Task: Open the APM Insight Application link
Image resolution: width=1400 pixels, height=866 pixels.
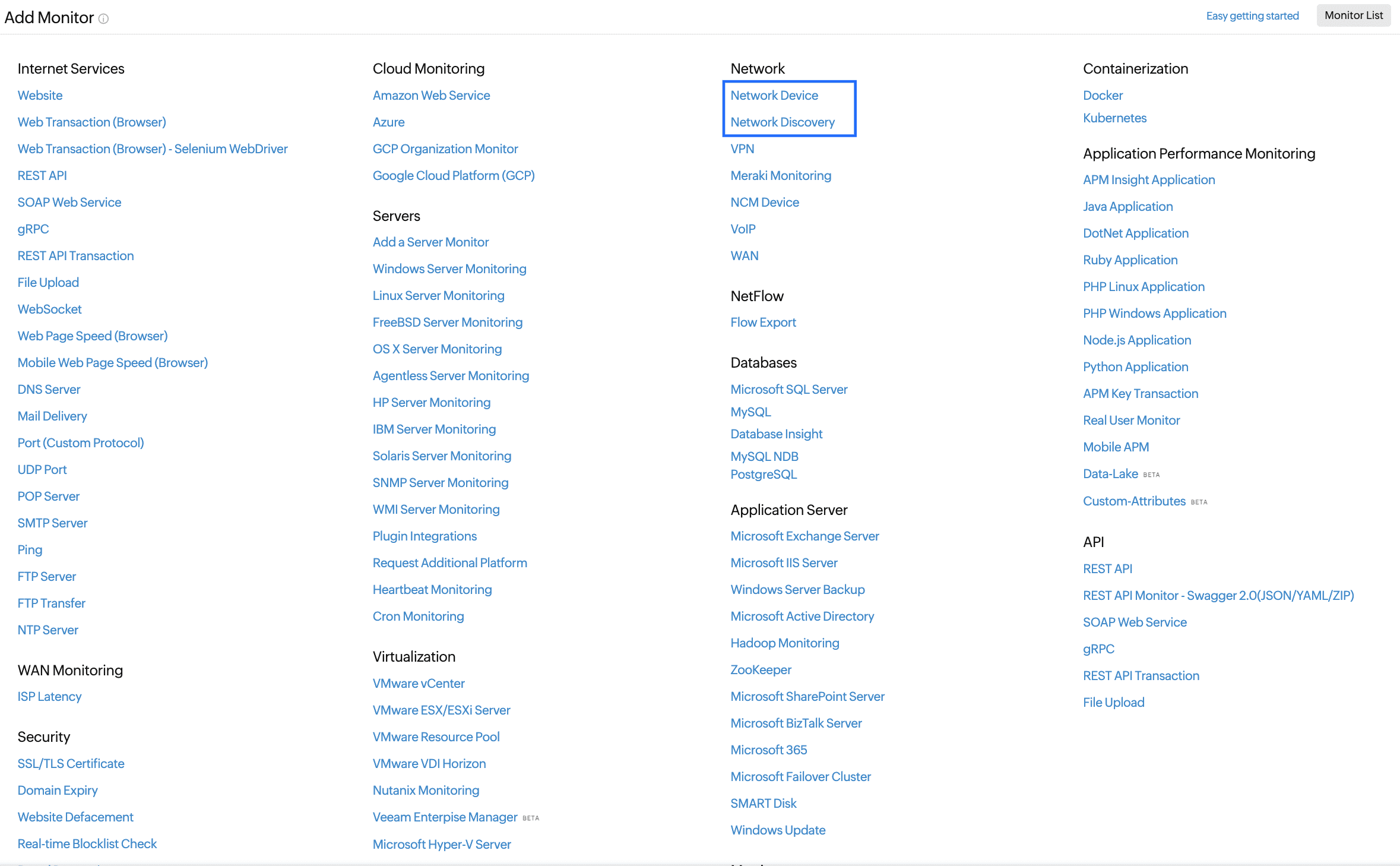Action: [1148, 179]
